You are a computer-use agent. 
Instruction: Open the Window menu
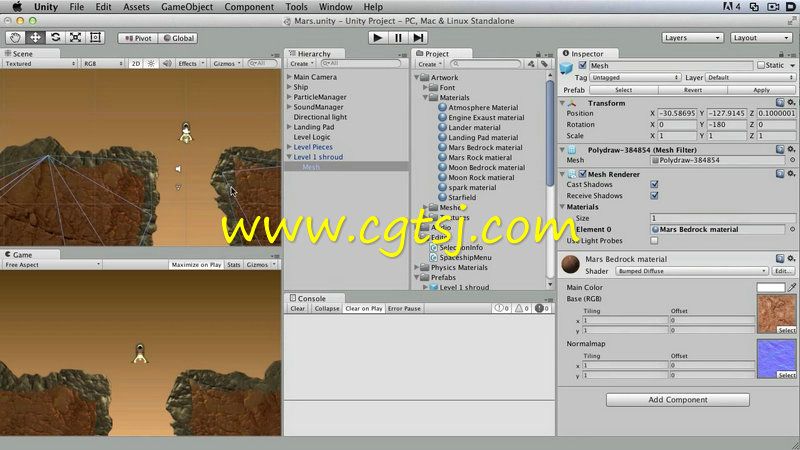click(335, 7)
